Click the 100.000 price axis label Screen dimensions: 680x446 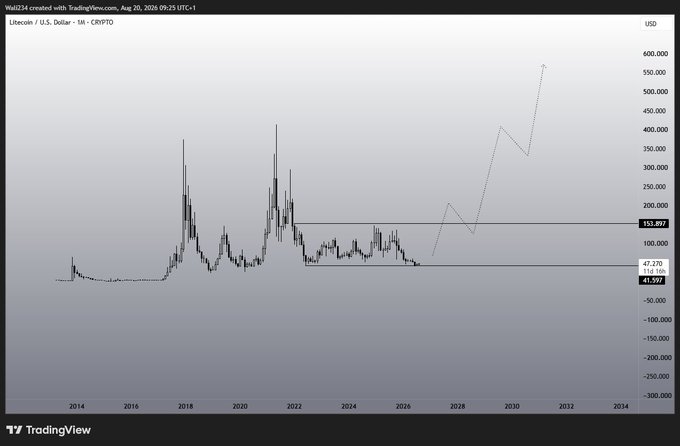click(x=655, y=243)
